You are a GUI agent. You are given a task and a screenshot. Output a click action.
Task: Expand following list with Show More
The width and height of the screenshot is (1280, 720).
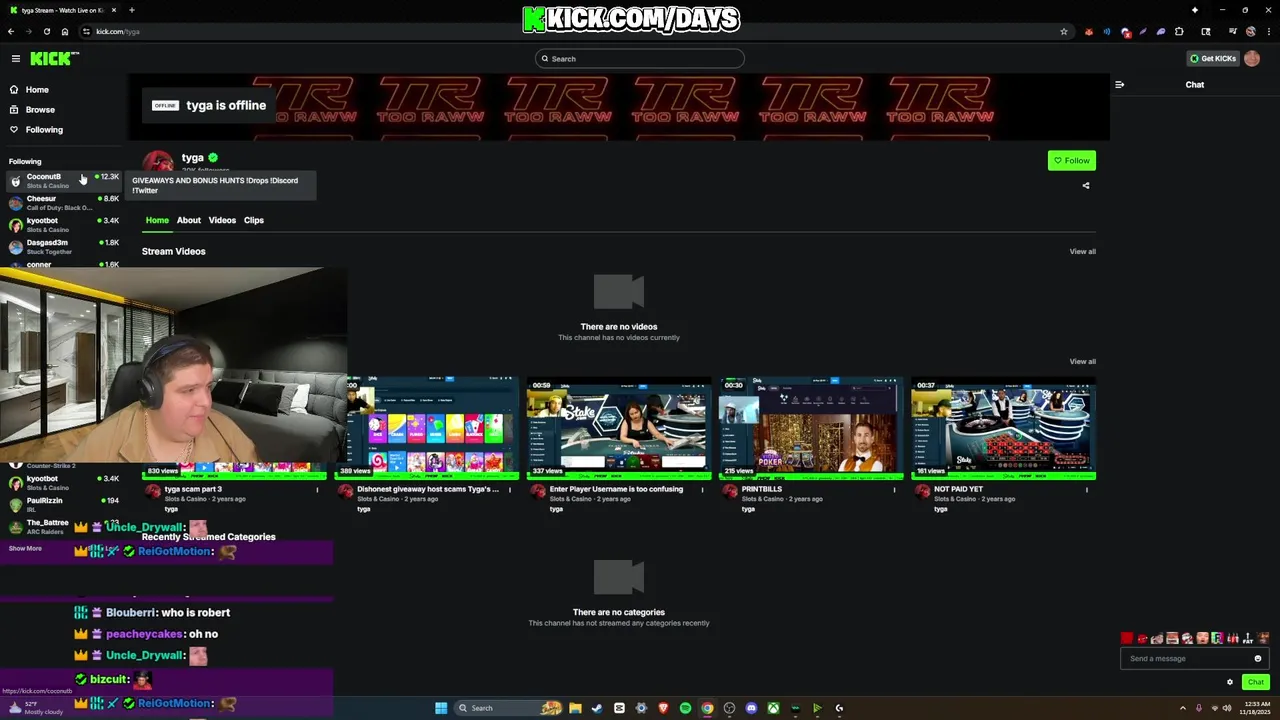26,548
